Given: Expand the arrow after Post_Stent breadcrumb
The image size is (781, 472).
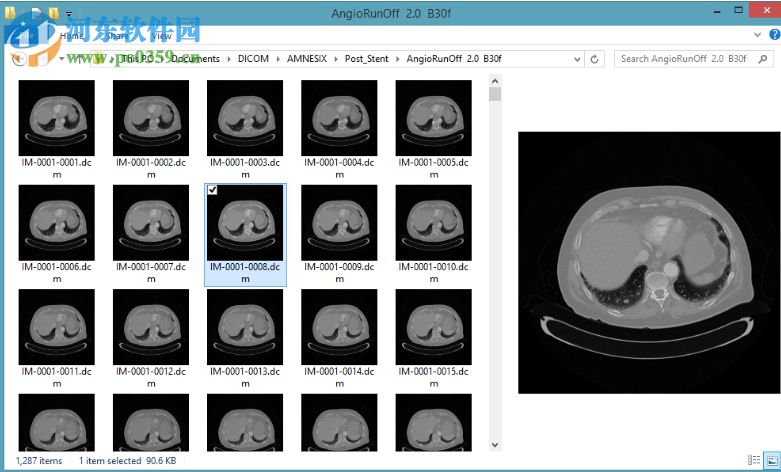Looking at the screenshot, I should coord(397,59).
